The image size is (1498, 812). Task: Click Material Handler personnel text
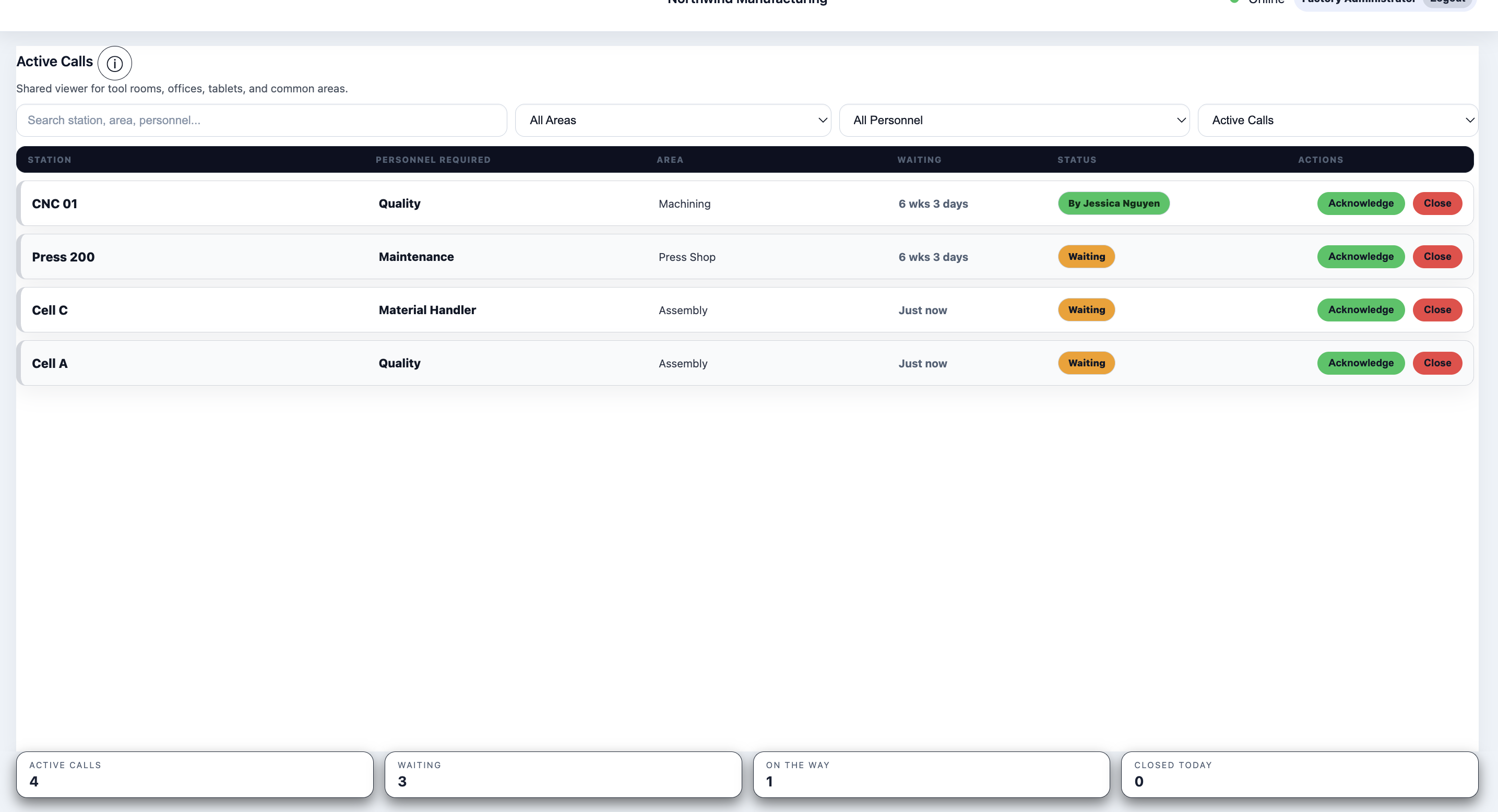pos(427,311)
